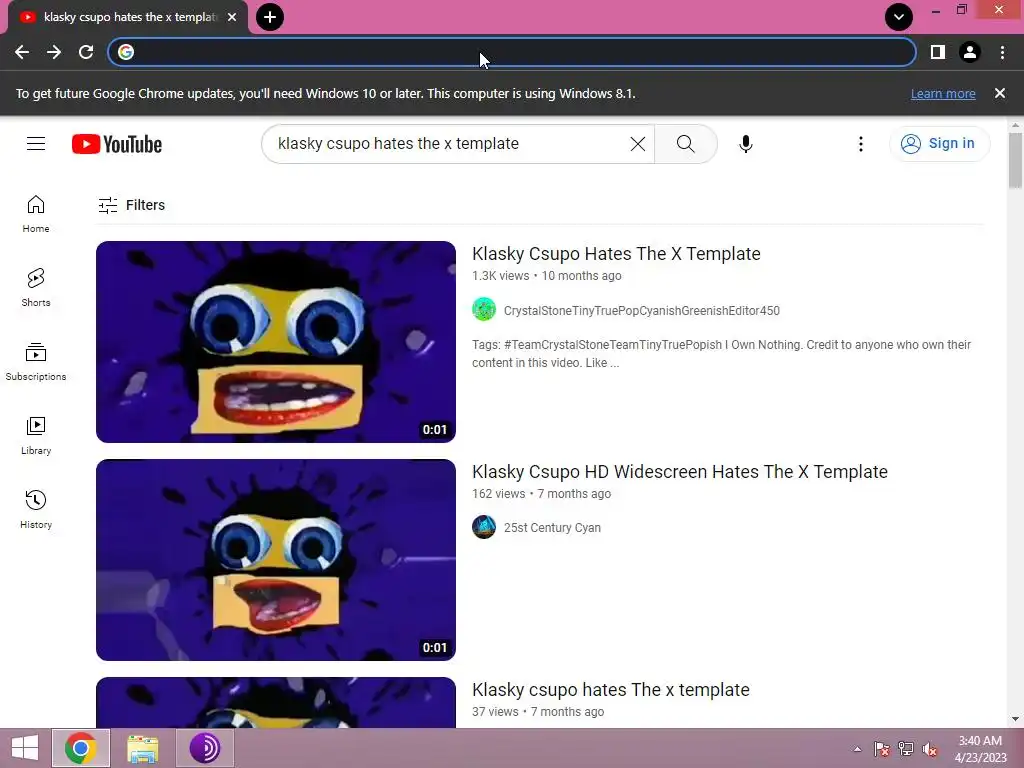Visit the 25st Century Cyan channel
This screenshot has width=1024, height=768.
tap(552, 528)
